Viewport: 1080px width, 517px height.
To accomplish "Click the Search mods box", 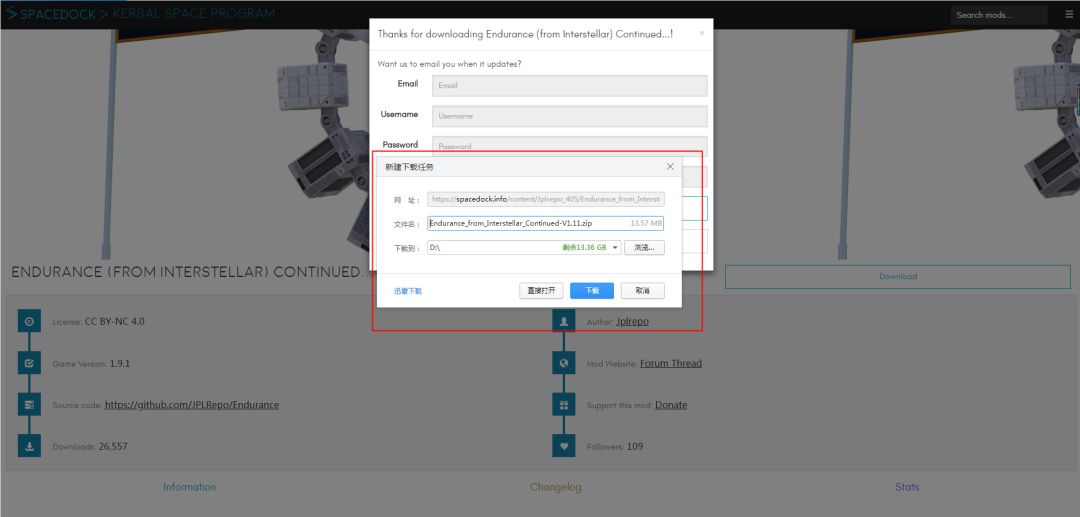I will tap(999, 15).
